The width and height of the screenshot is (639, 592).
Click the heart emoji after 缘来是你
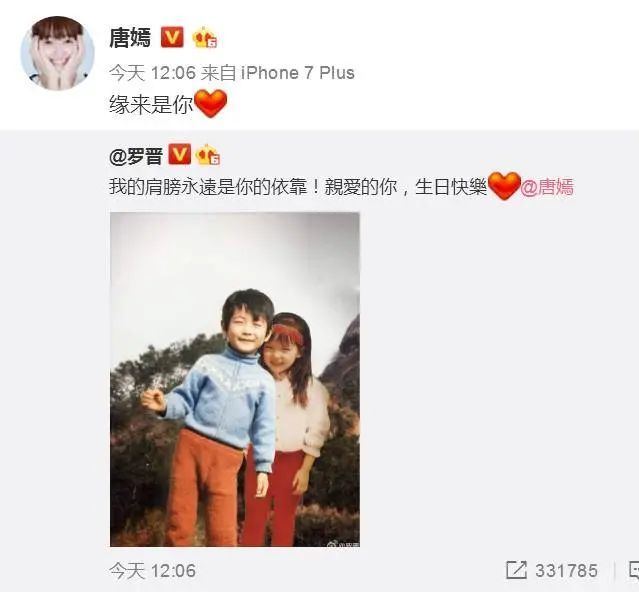[210, 103]
